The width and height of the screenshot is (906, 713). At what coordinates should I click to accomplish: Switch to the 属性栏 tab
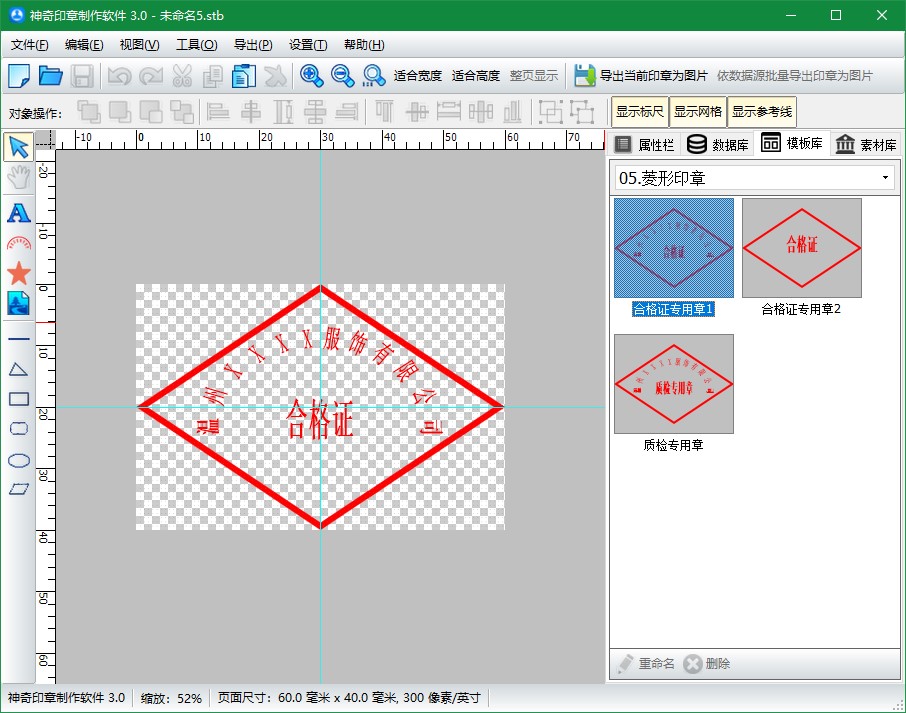tap(645, 145)
